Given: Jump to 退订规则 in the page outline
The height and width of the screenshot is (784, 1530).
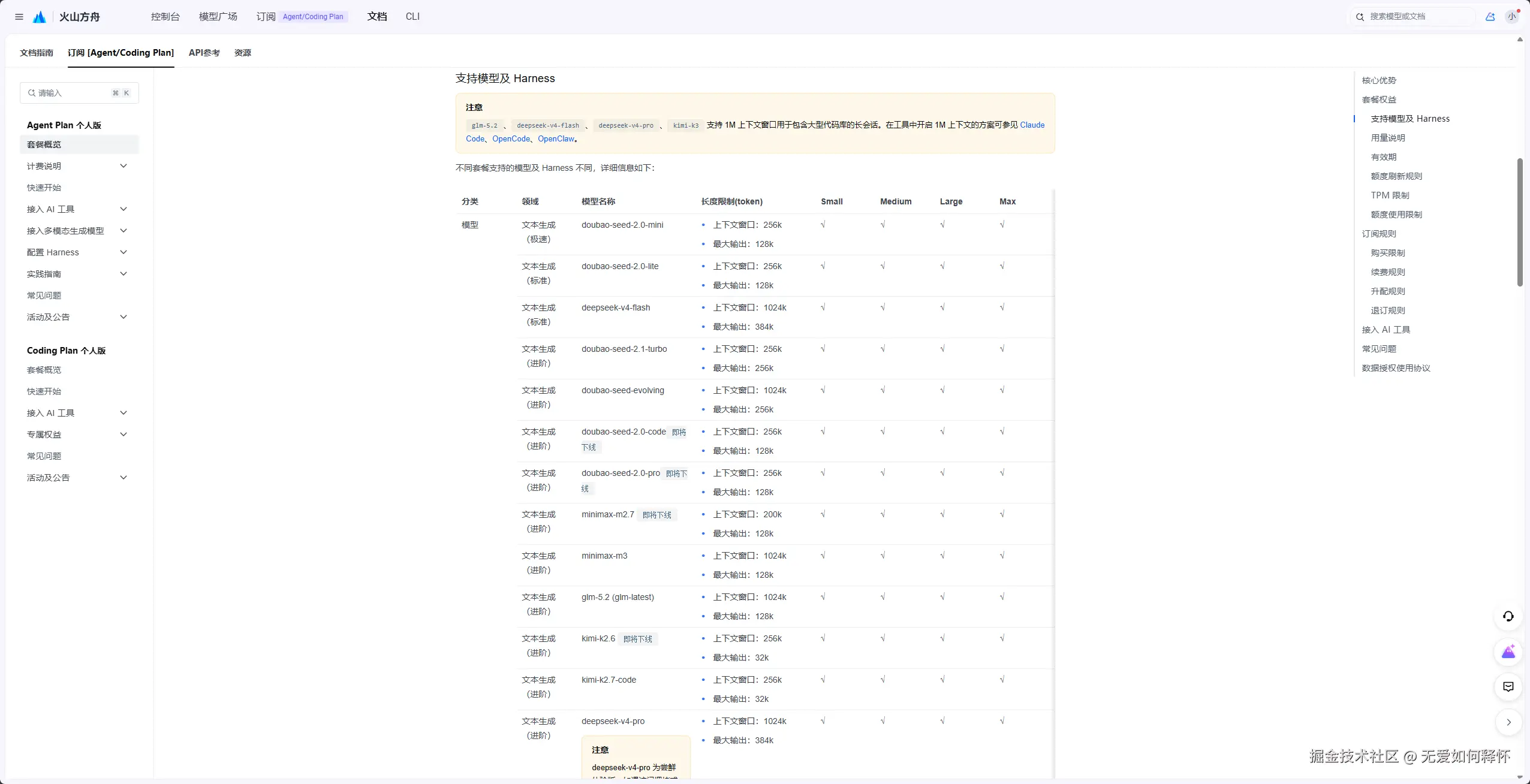Looking at the screenshot, I should point(1388,310).
